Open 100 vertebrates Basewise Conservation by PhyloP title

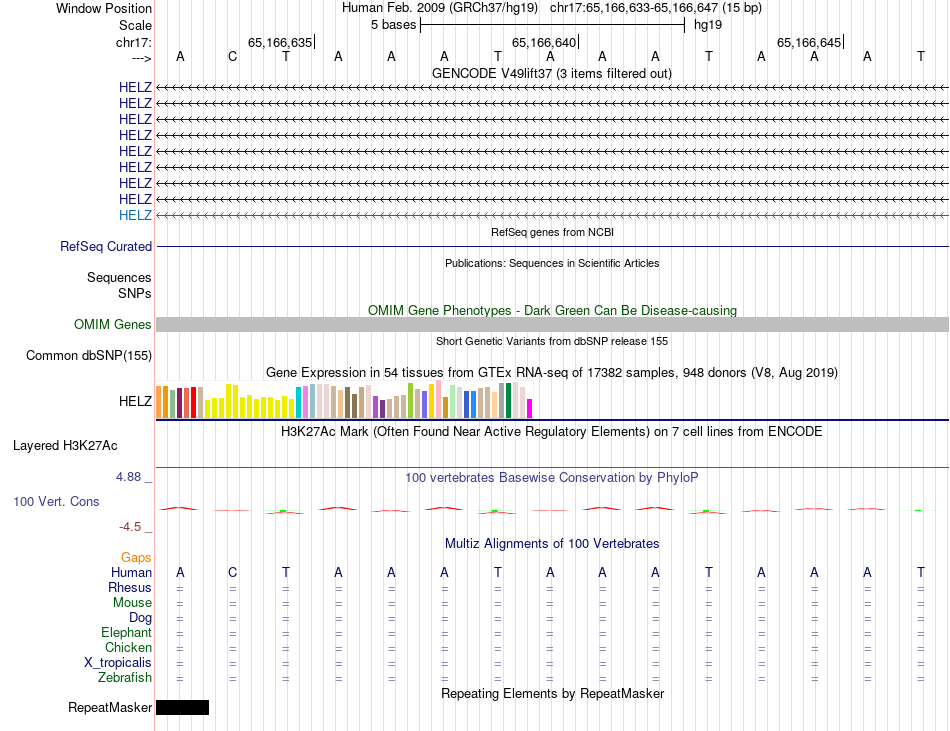(x=552, y=477)
